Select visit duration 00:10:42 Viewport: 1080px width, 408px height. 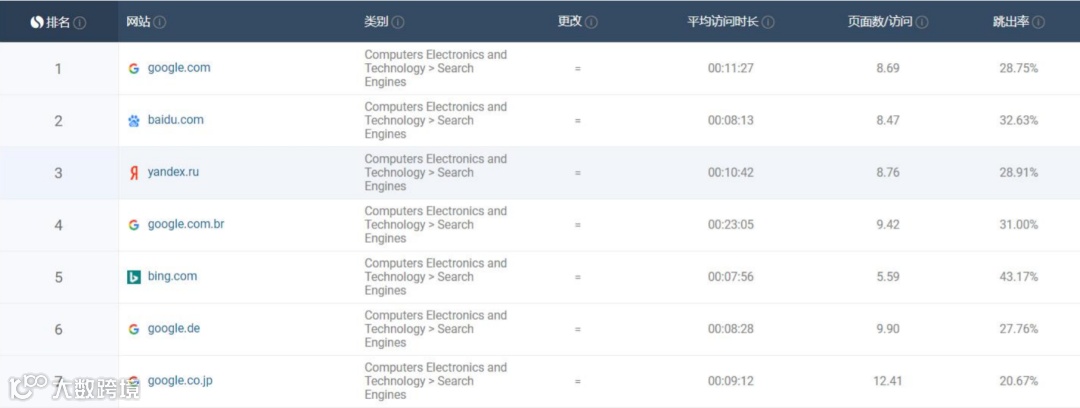coord(730,172)
